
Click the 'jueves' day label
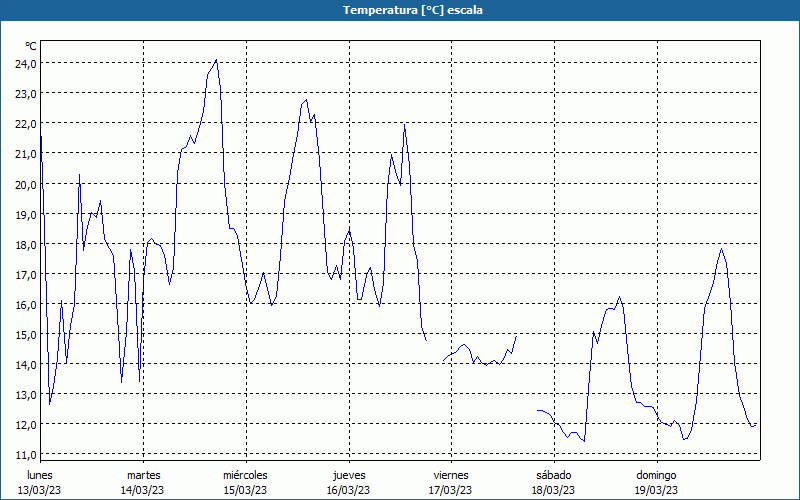(x=349, y=476)
